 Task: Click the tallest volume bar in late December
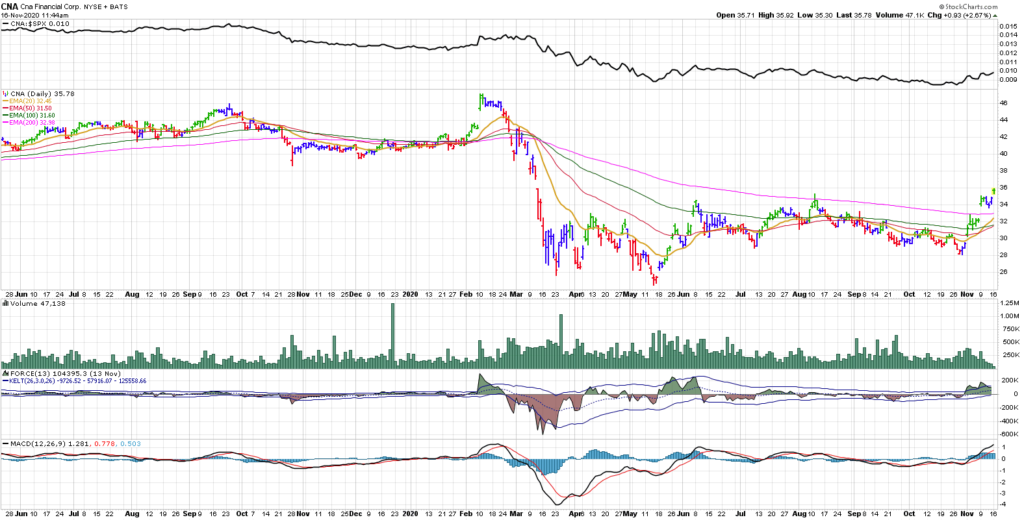point(392,336)
